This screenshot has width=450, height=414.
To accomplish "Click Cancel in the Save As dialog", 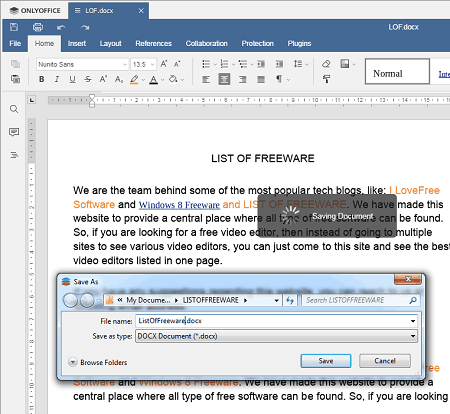I will [x=385, y=361].
